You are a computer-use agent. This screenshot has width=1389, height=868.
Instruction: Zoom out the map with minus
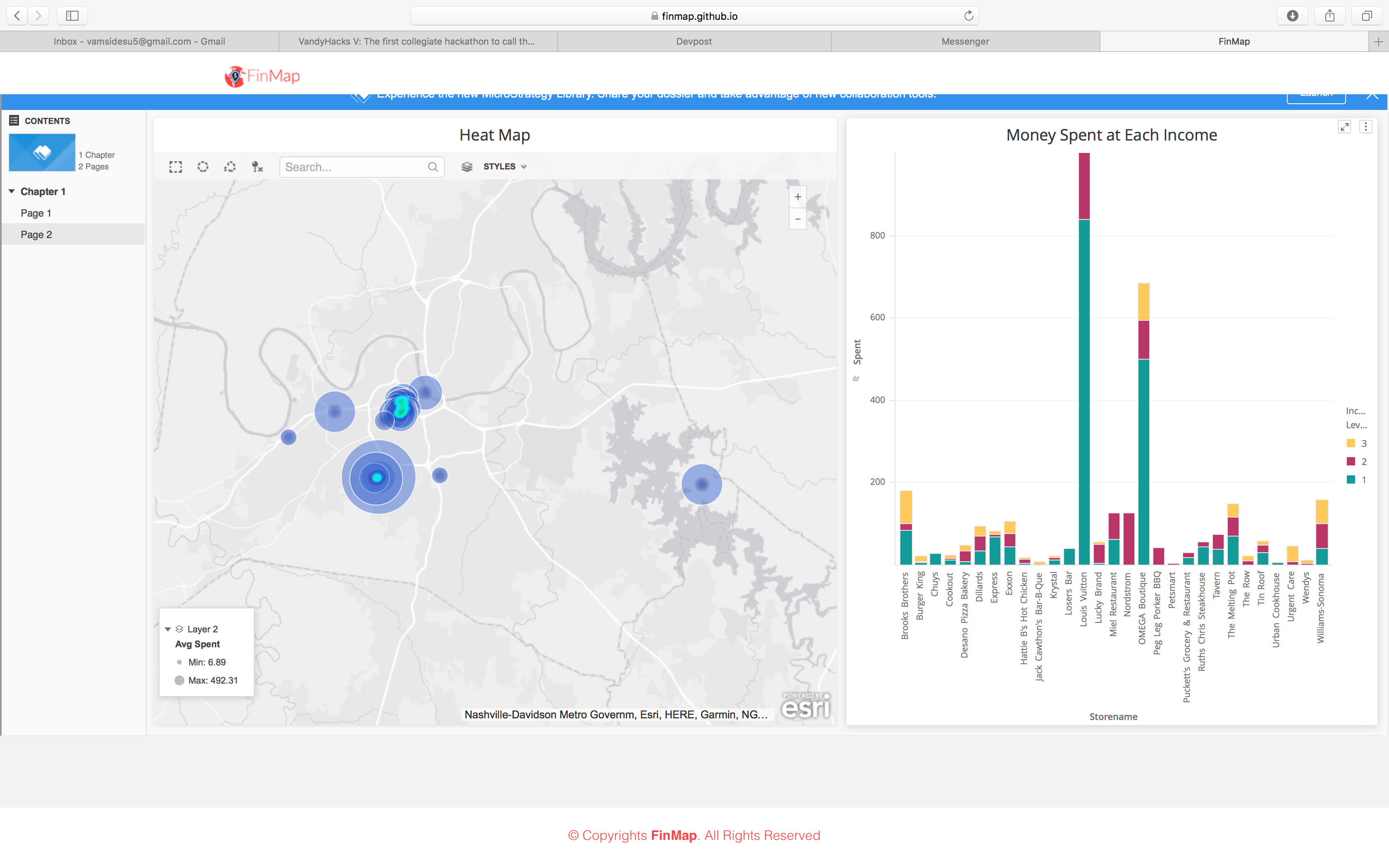coord(797,219)
